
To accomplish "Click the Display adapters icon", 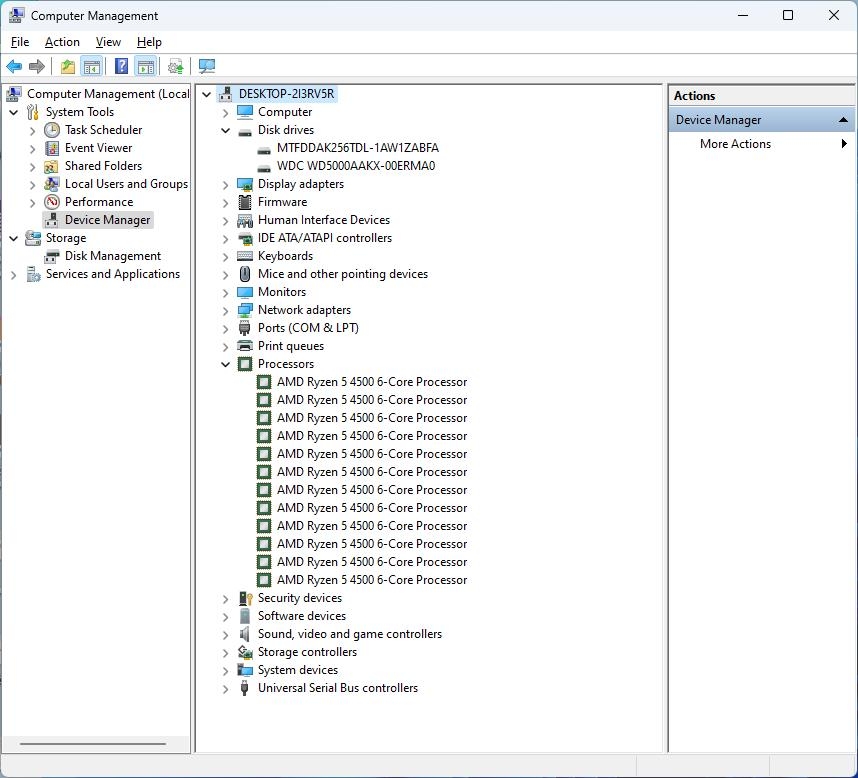I will [245, 184].
